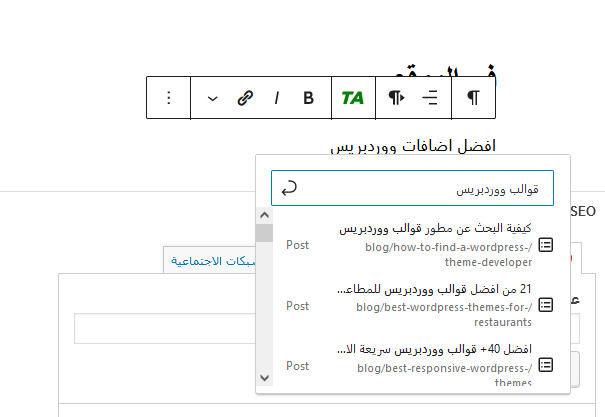Click the paragraph block type icon

pos(473,98)
